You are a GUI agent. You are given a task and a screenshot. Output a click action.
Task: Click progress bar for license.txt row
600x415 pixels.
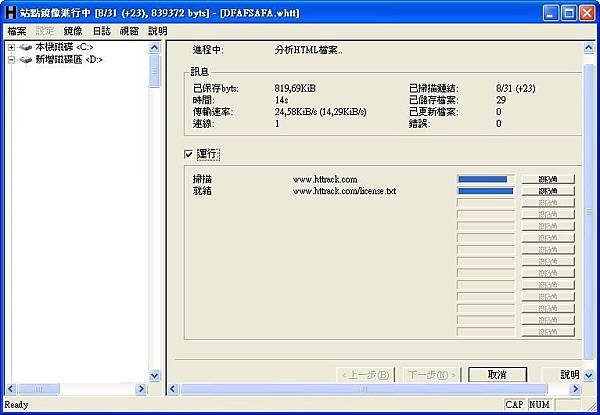pyautogui.click(x=486, y=191)
